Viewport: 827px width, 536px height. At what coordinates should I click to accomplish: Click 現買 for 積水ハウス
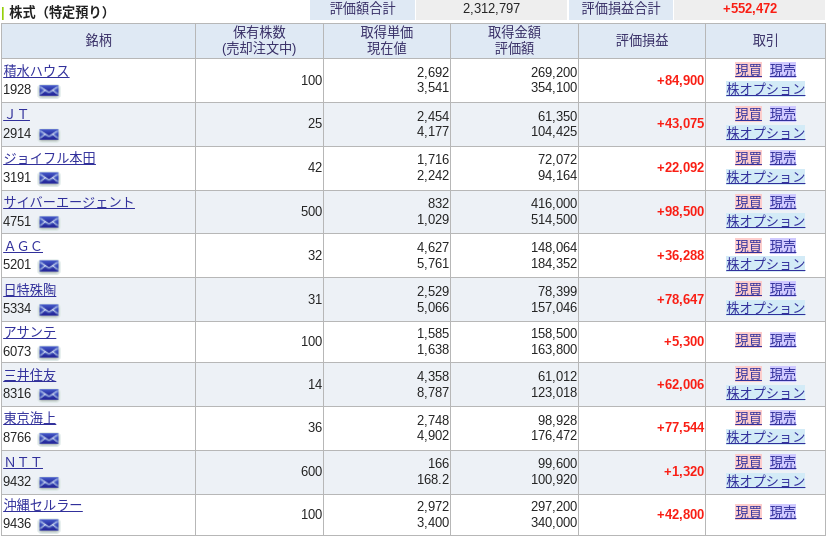coord(748,70)
